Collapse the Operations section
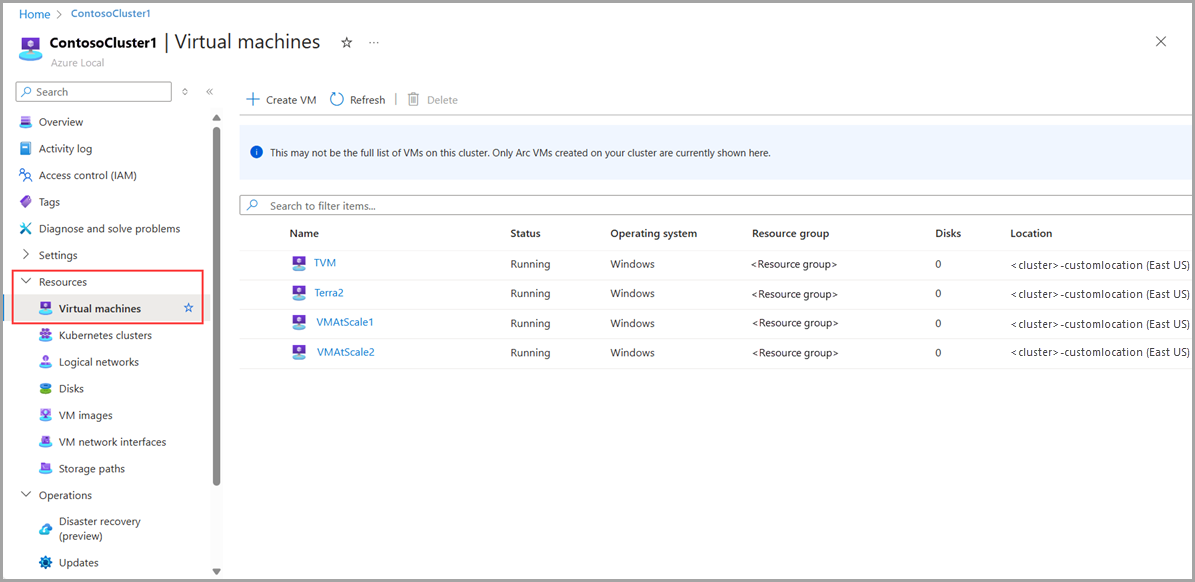Image resolution: width=1195 pixels, height=582 pixels. pos(26,495)
